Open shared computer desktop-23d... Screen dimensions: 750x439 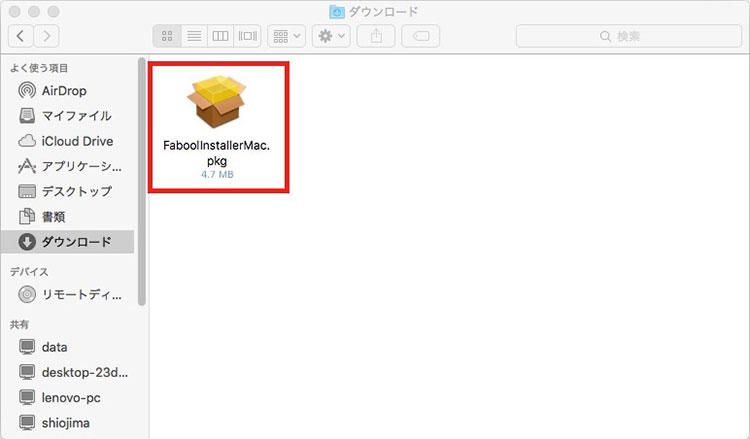[67, 372]
